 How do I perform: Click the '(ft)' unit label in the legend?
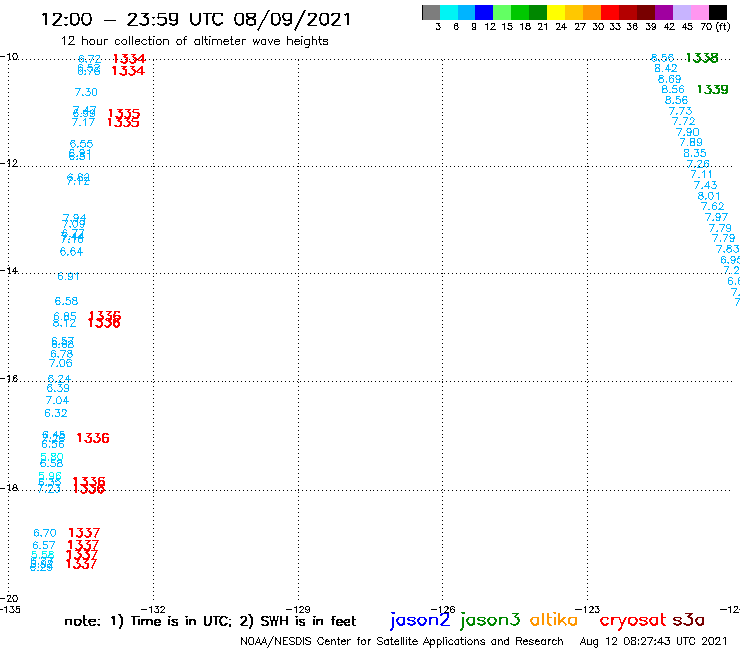[723, 26]
